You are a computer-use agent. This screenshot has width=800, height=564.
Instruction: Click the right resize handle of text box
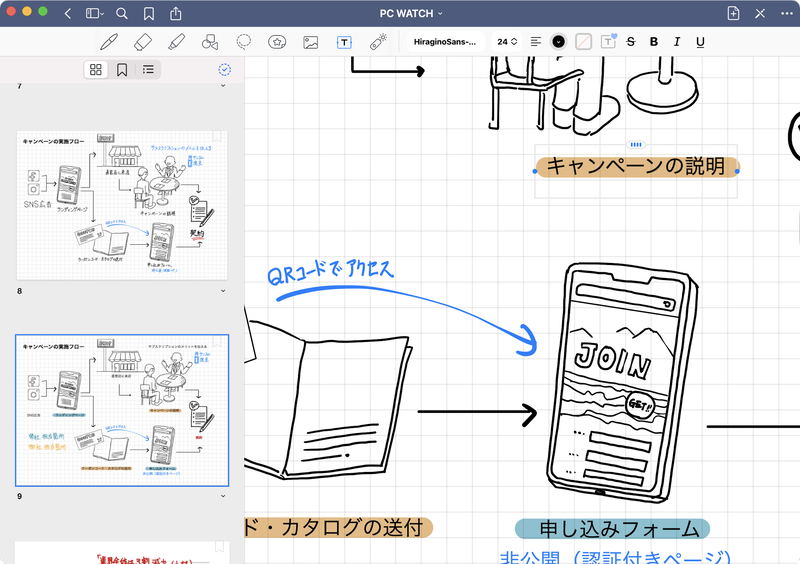click(737, 171)
